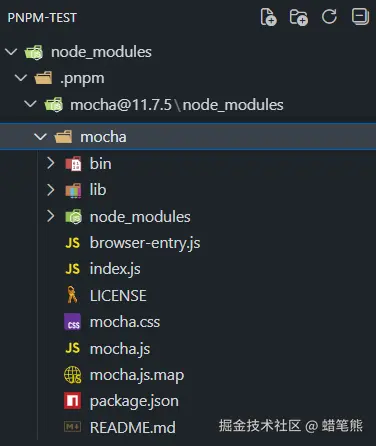This screenshot has width=376, height=446.
Task: Click the New Folder icon
Action: coord(299,17)
